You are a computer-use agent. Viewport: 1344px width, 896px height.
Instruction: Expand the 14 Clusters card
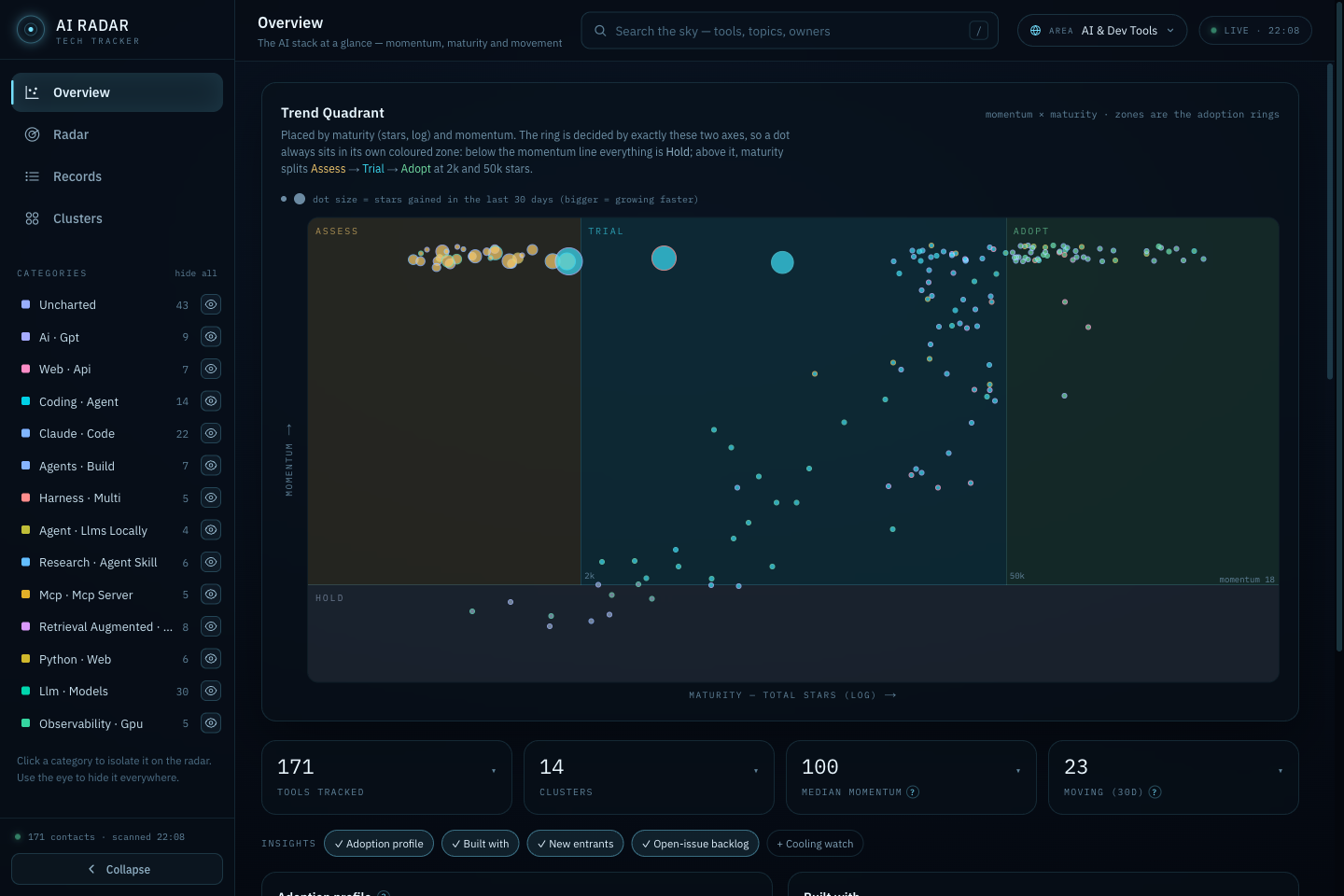pyautogui.click(x=649, y=777)
